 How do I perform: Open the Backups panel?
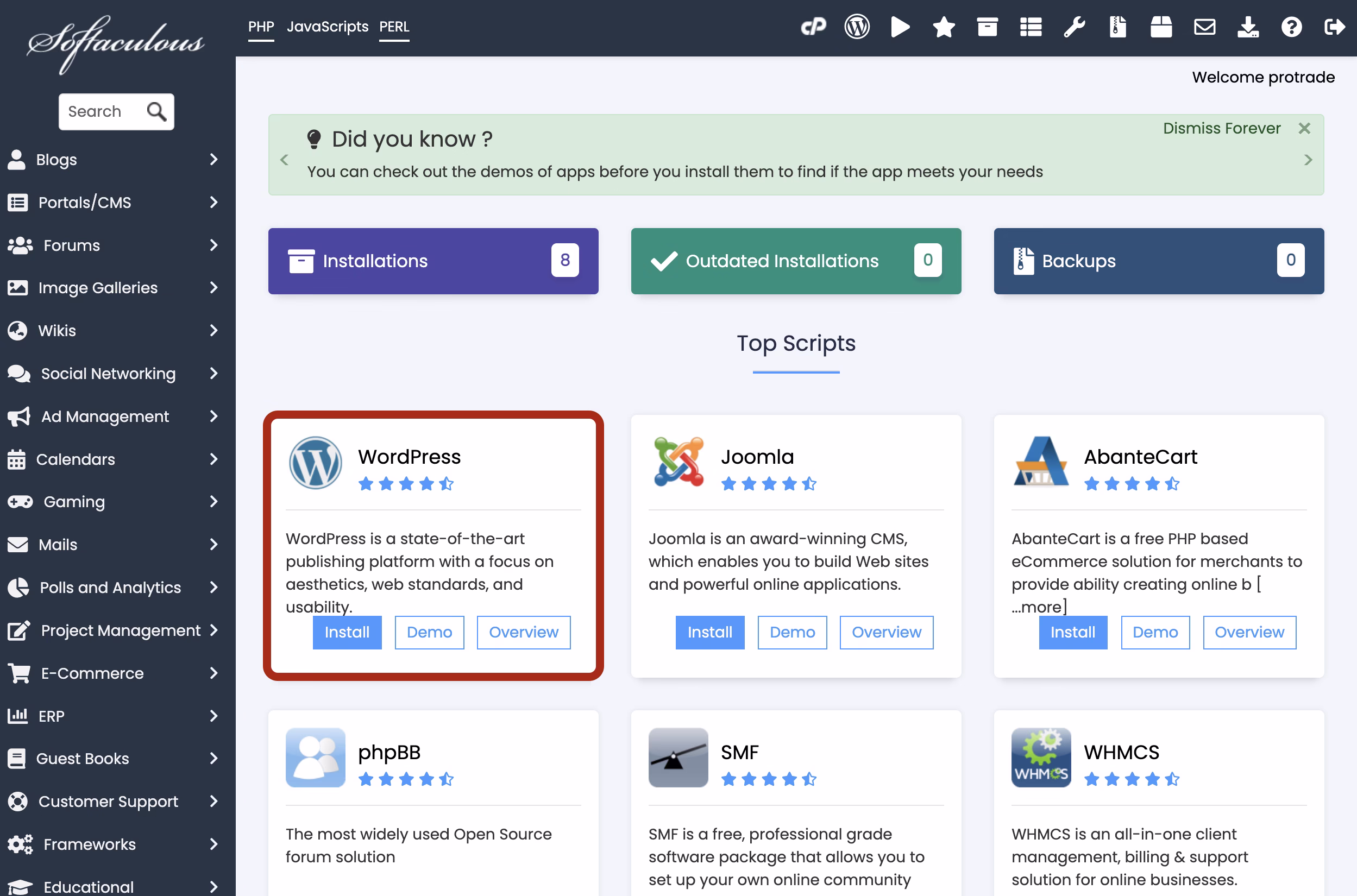click(x=1159, y=261)
